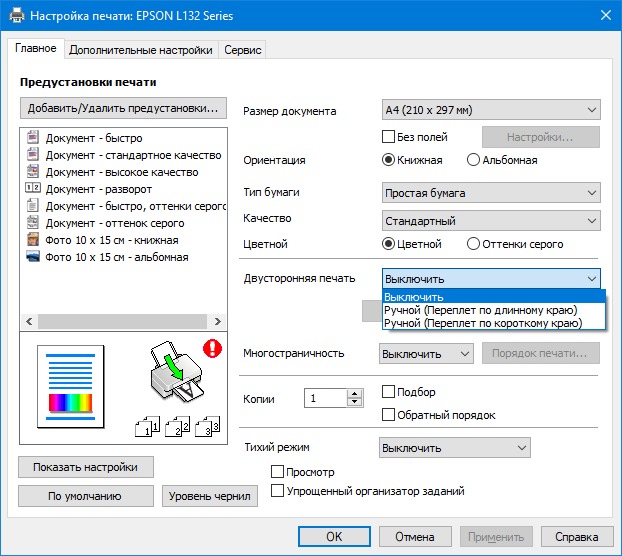Choose 'Выключить' in duplex dropdown list
622x556 pixels.
494,297
